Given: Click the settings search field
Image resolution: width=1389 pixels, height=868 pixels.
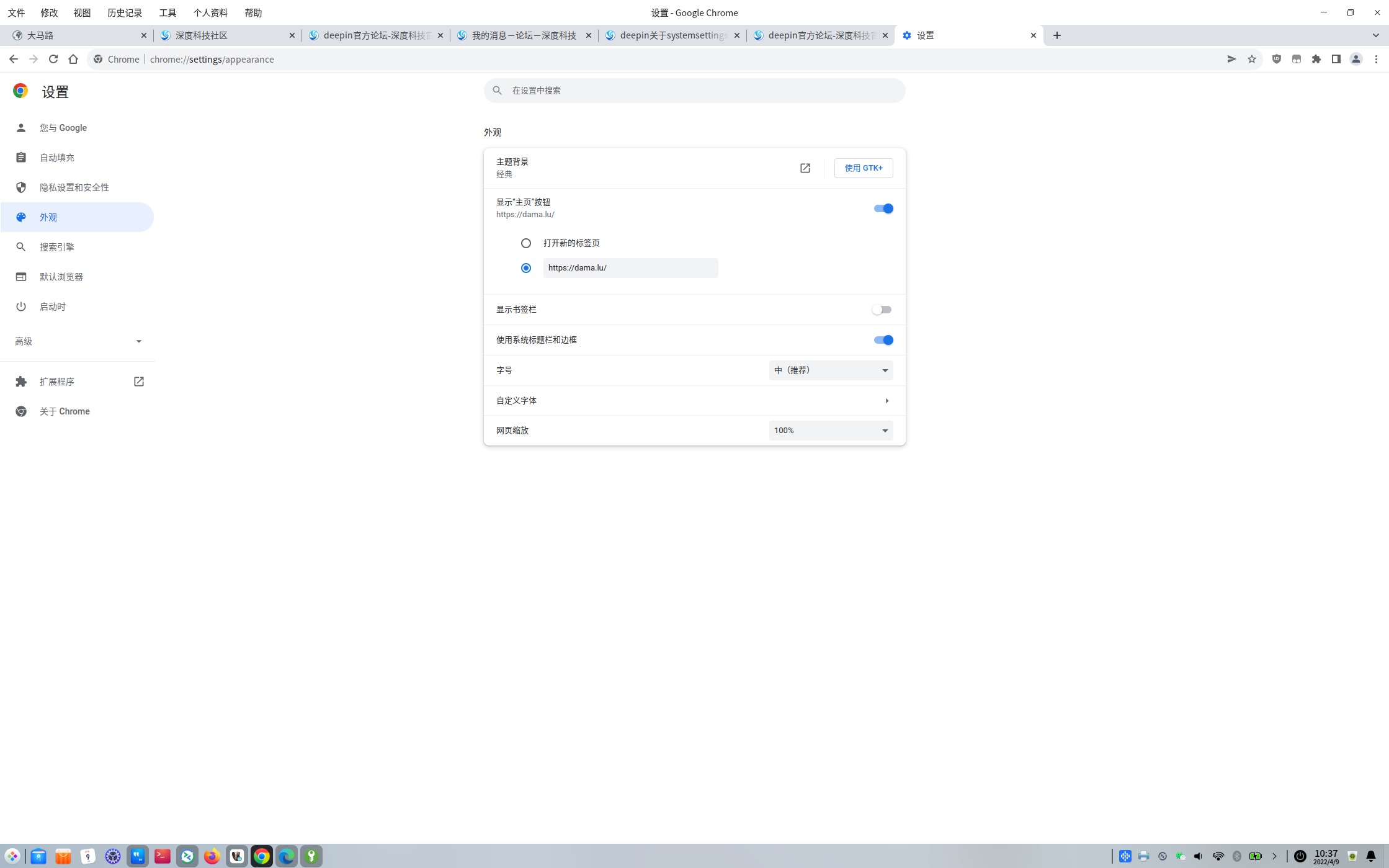Looking at the screenshot, I should click(694, 91).
